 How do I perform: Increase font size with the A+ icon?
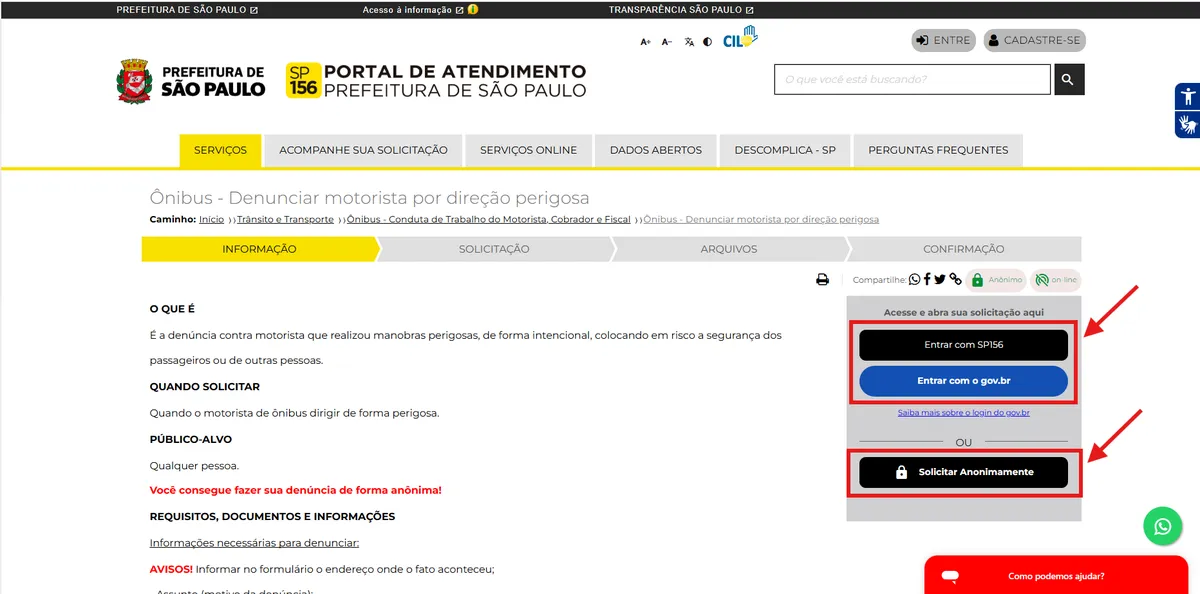click(x=646, y=41)
